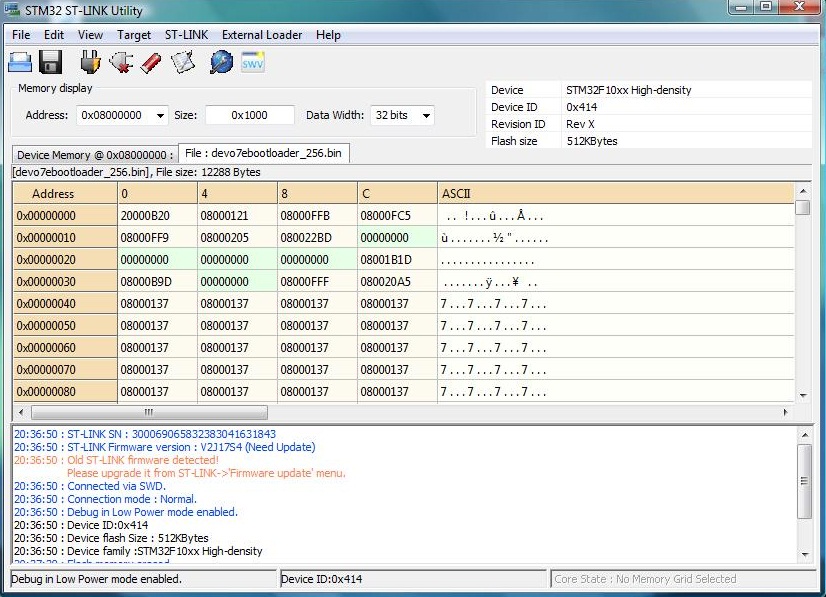Click the ST-LINK SN log line
The width and height of the screenshot is (826, 597).
pyautogui.click(x=145, y=434)
